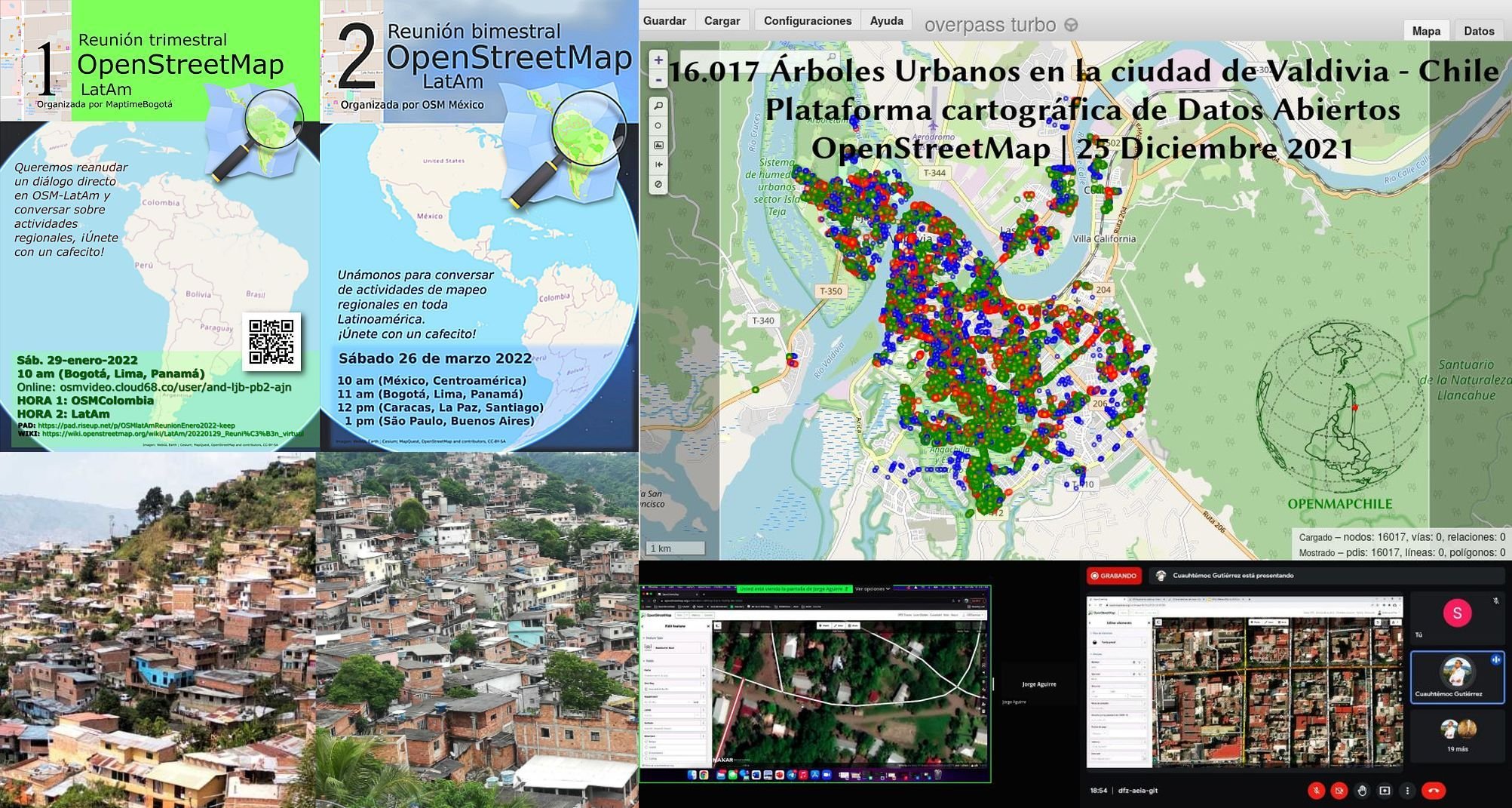
Task: Expand the Ver opciones dropdown
Action: [873, 588]
